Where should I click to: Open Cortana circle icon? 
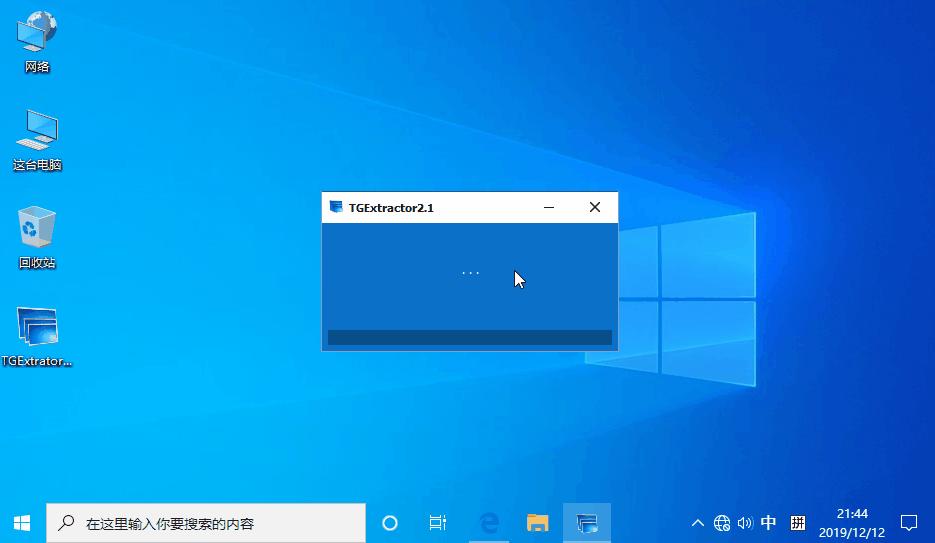pos(390,523)
